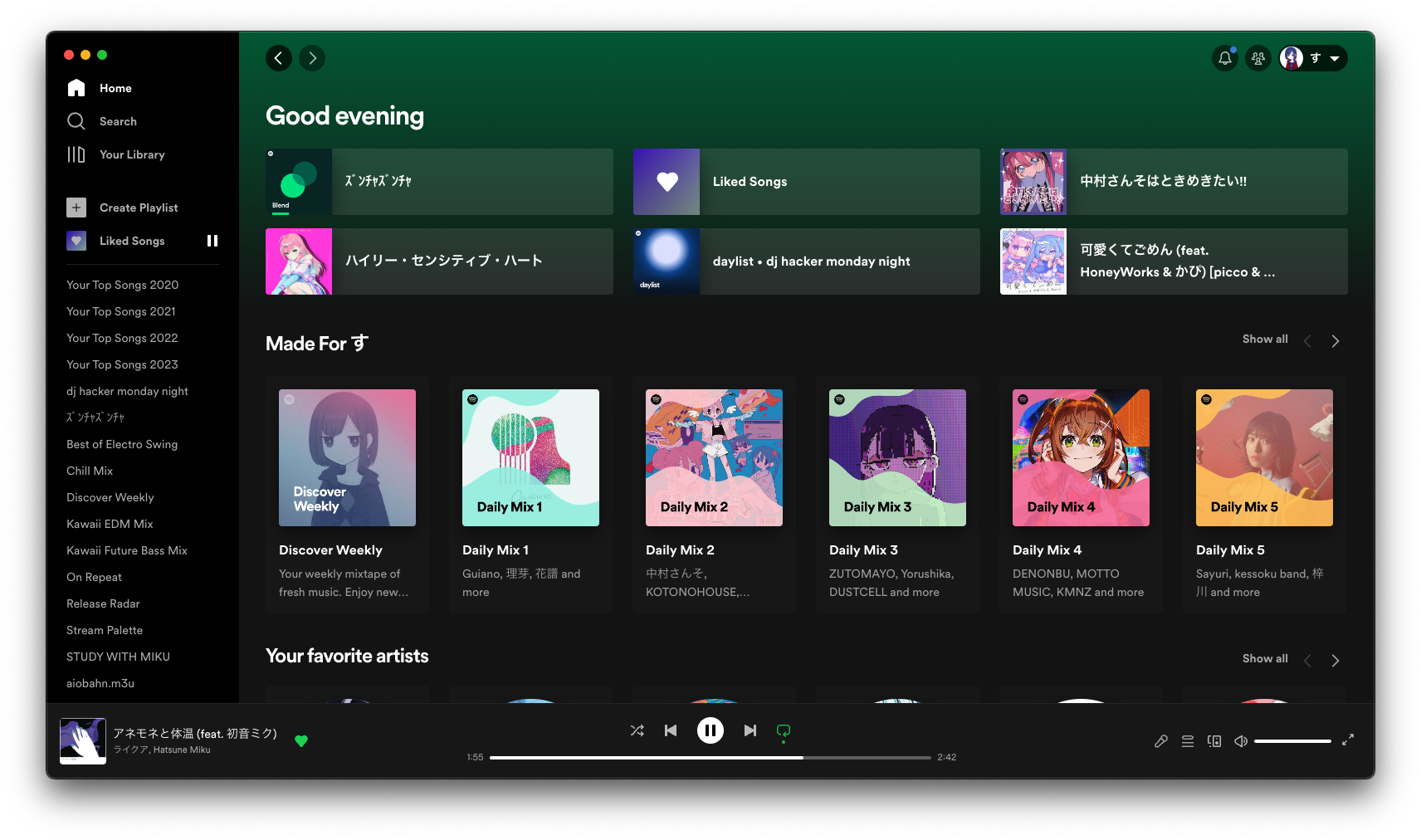Image resolution: width=1421 pixels, height=840 pixels.
Task: Click Create Playlist
Action: [138, 208]
